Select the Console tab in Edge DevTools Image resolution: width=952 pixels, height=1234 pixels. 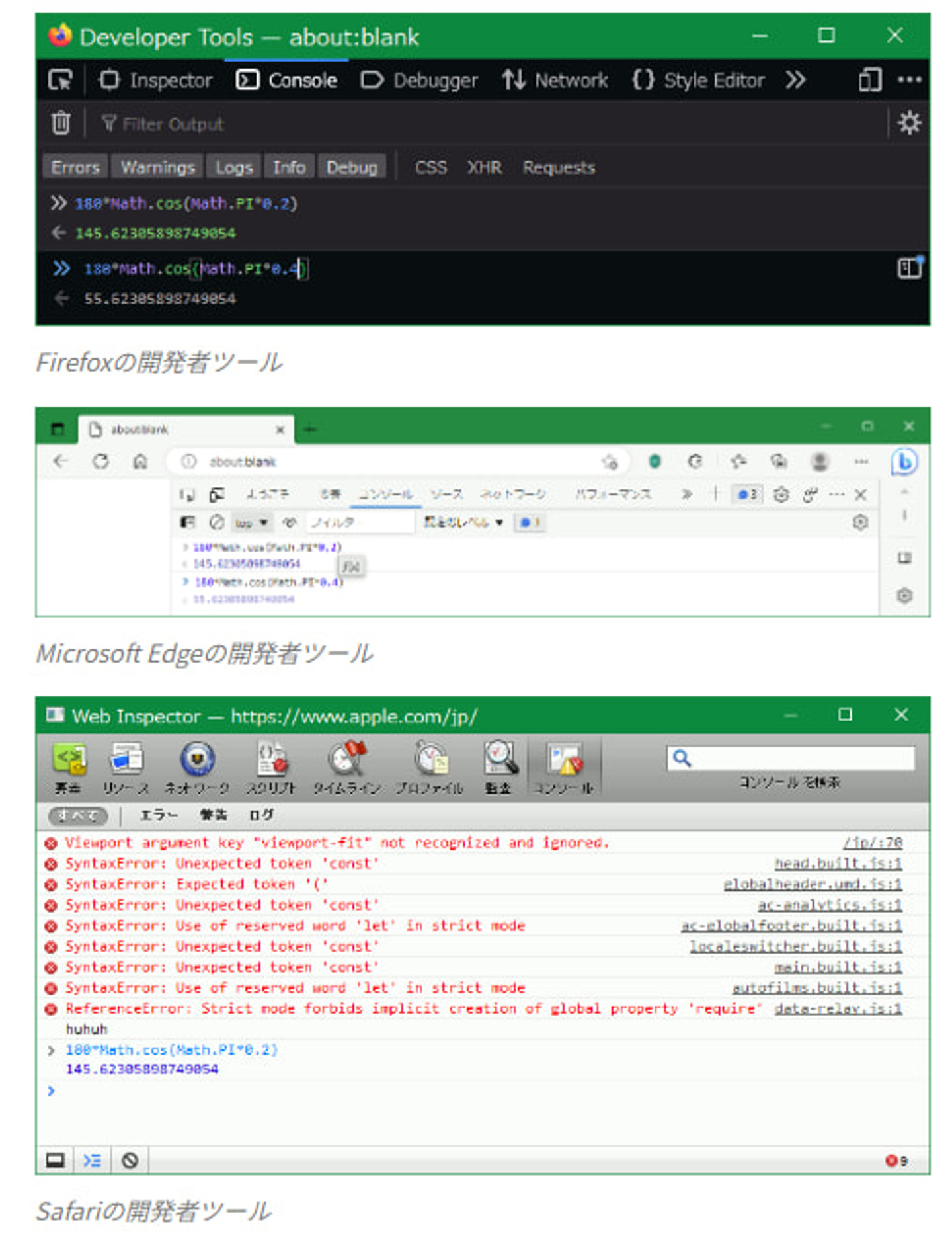point(386,495)
